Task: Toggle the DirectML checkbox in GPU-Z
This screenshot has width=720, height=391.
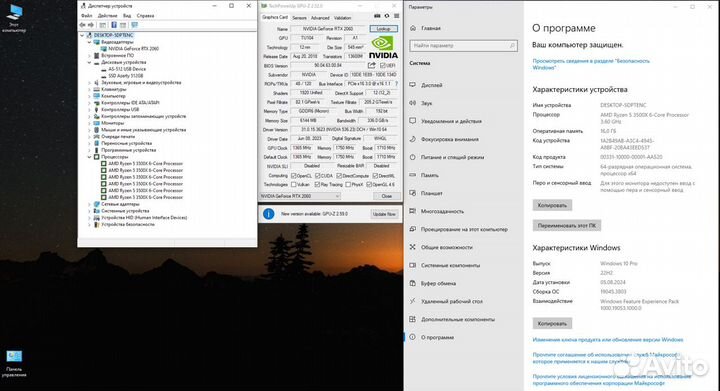Action: tap(375, 176)
